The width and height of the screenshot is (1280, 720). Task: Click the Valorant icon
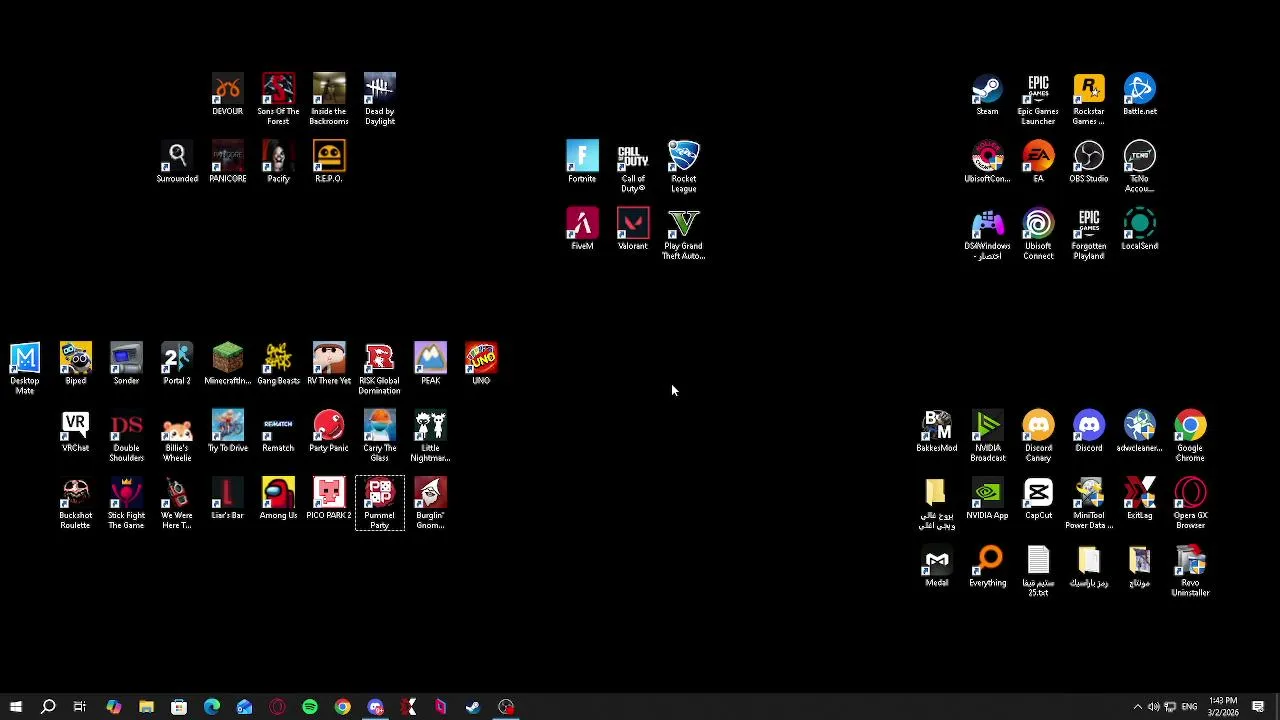click(x=633, y=229)
